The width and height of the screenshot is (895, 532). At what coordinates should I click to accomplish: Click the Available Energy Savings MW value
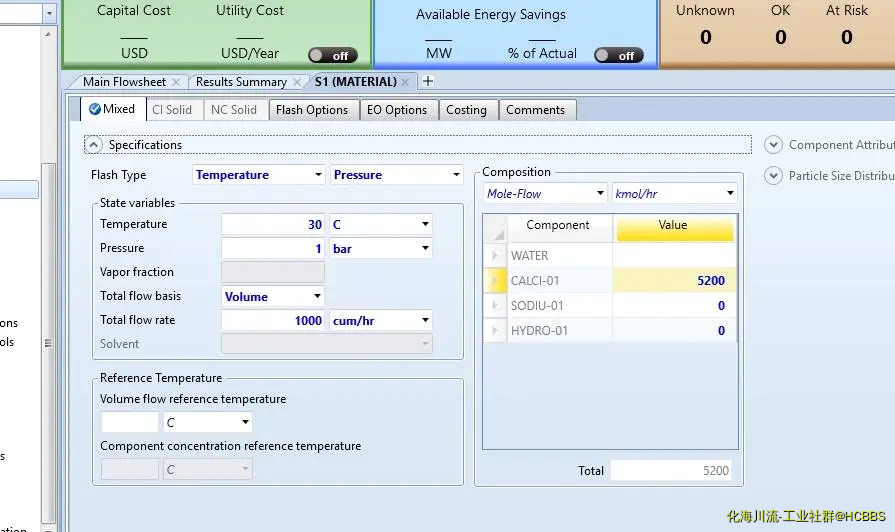pyautogui.click(x=438, y=47)
